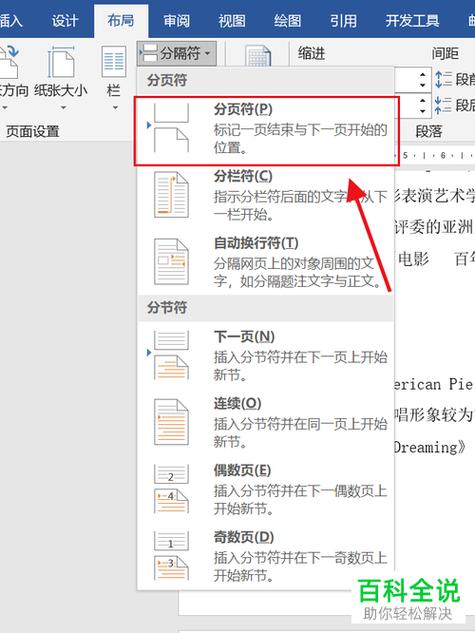The width and height of the screenshot is (475, 633).
Task: Click the 绘图 draw tab
Action: [287, 20]
